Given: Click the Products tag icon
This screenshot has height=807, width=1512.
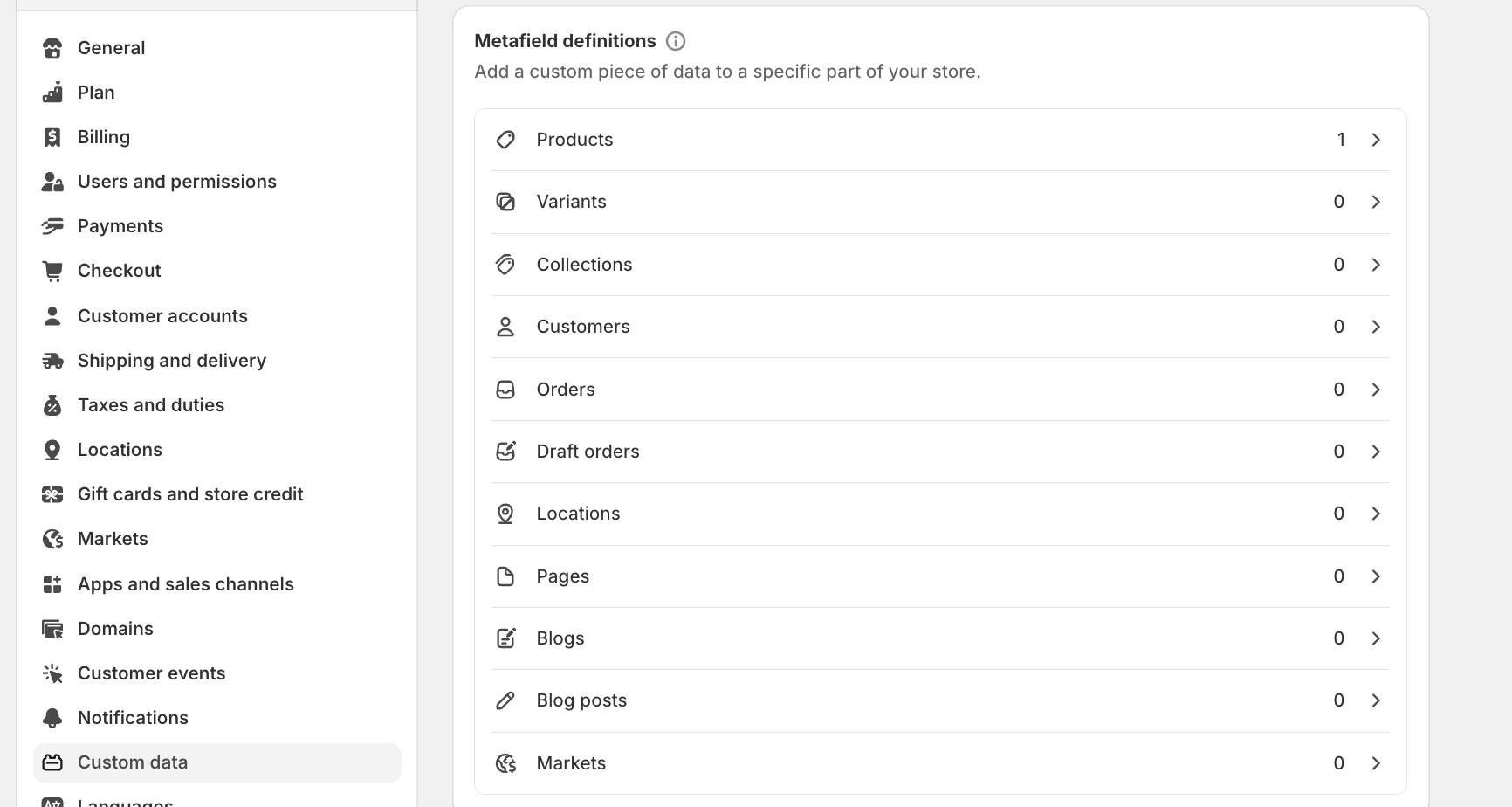Looking at the screenshot, I should [505, 140].
